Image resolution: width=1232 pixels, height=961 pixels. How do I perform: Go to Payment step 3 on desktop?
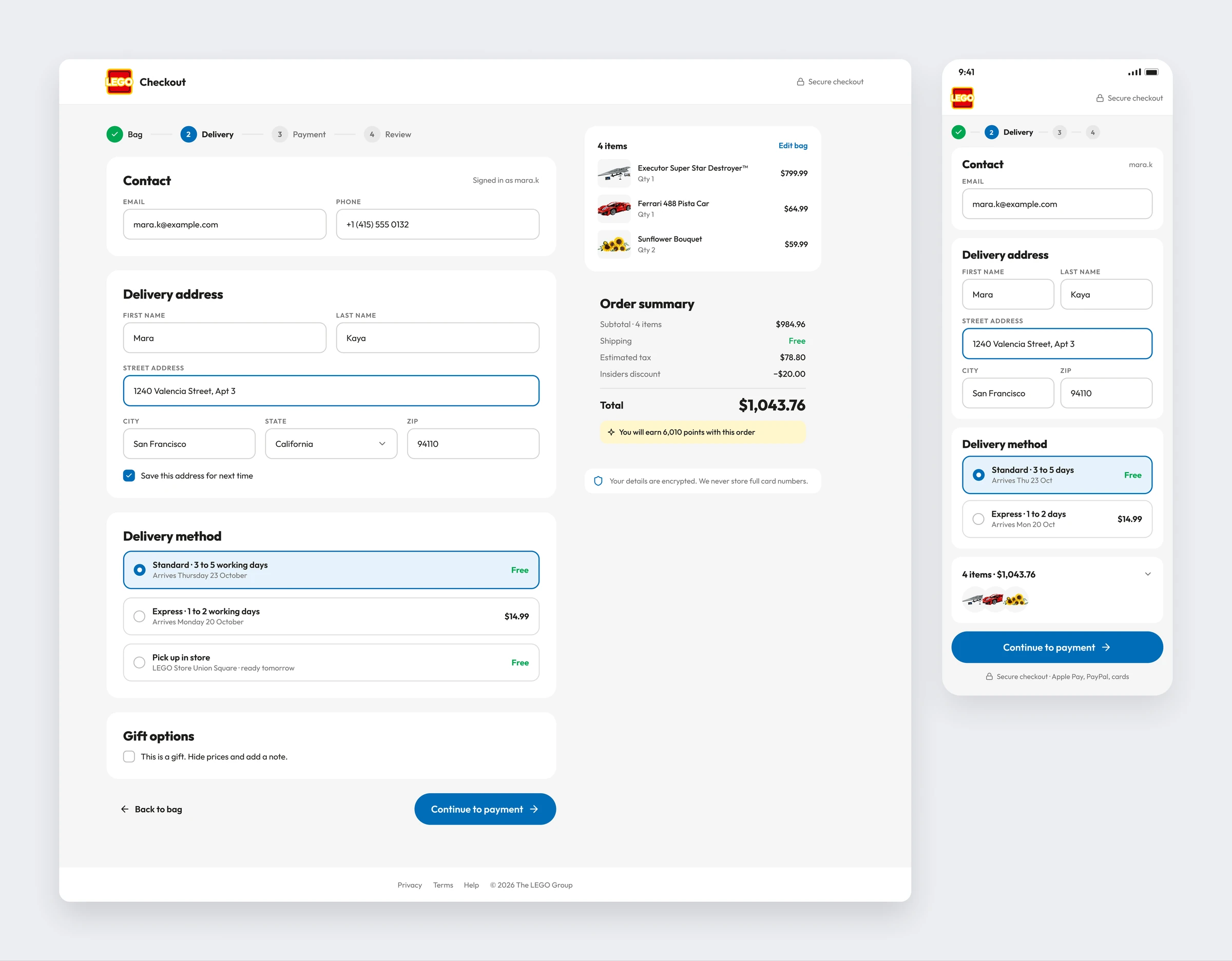(x=299, y=134)
